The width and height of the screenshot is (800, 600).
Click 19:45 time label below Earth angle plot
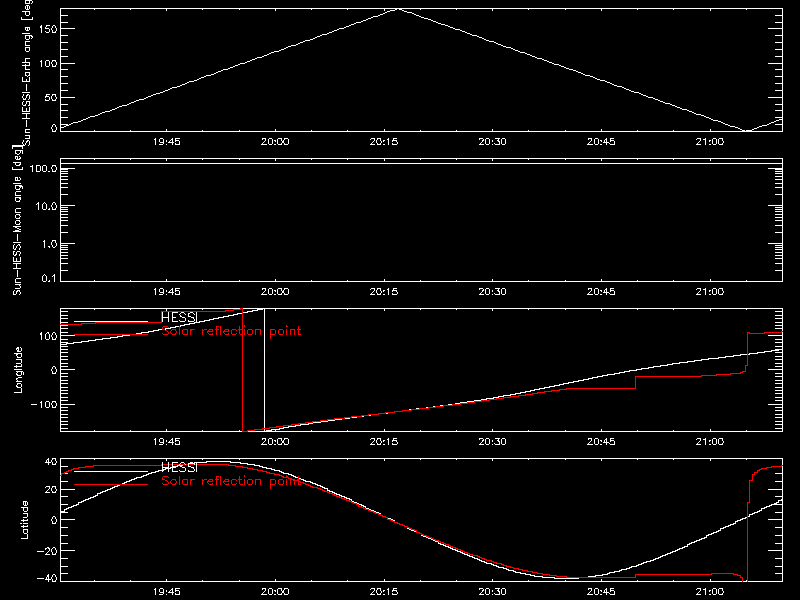pyautogui.click(x=166, y=142)
